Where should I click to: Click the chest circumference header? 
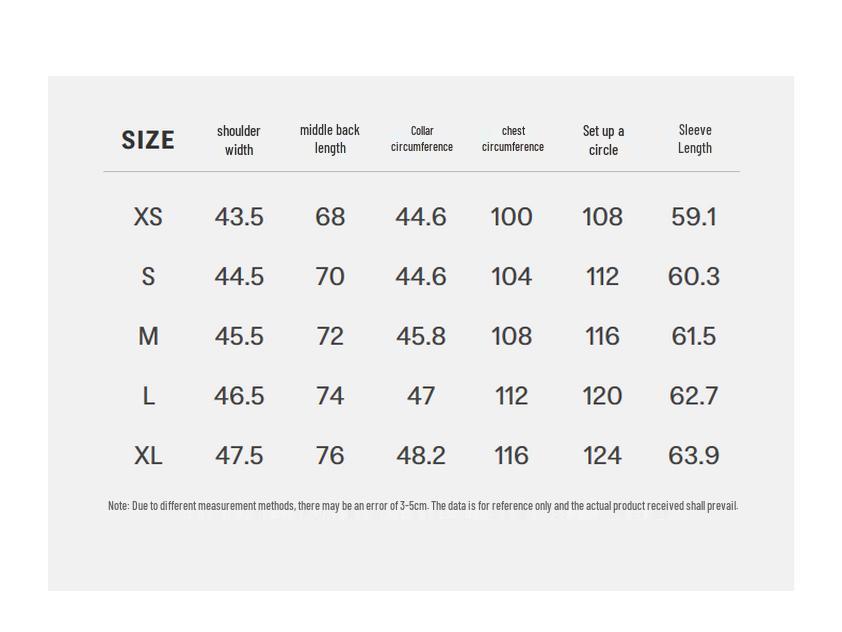[513, 139]
